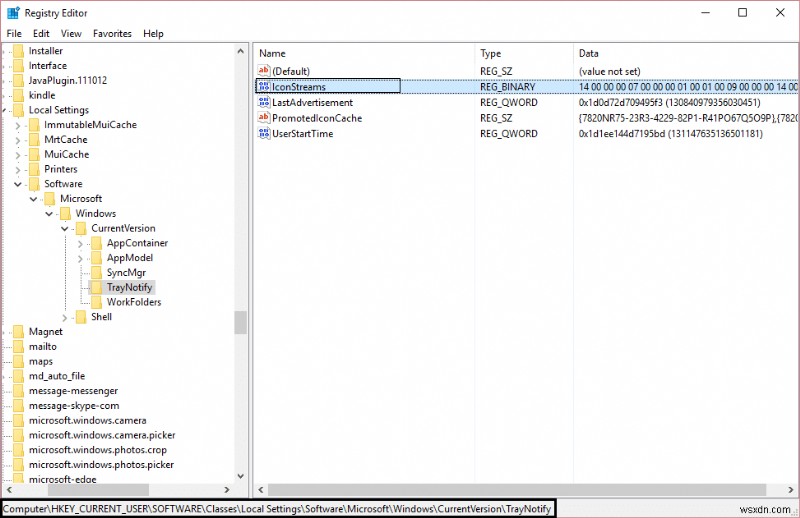Select the microsoft.windows.camera.picker key
The height and width of the screenshot is (518, 800).
pyautogui.click(x=102, y=435)
